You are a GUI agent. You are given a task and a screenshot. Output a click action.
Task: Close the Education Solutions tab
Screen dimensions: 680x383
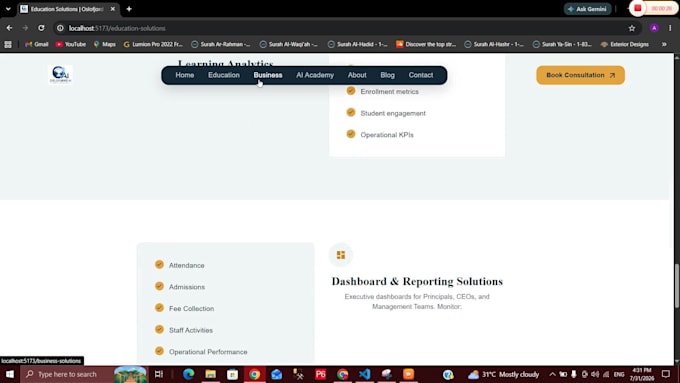(x=112, y=9)
